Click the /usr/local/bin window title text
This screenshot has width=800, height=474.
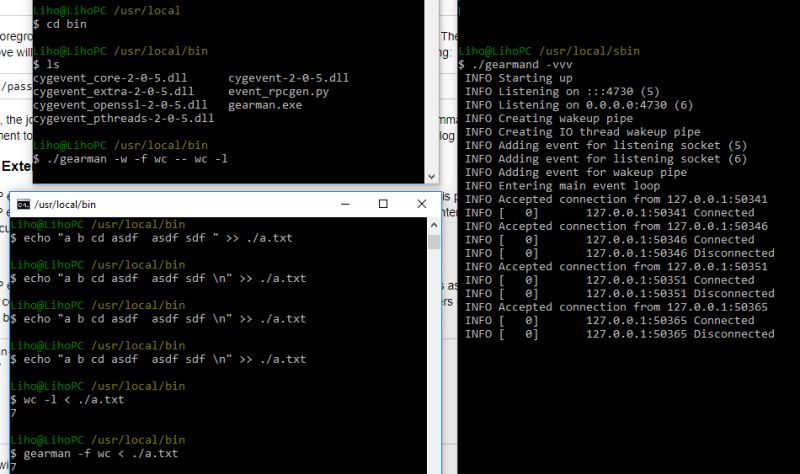click(x=65, y=205)
